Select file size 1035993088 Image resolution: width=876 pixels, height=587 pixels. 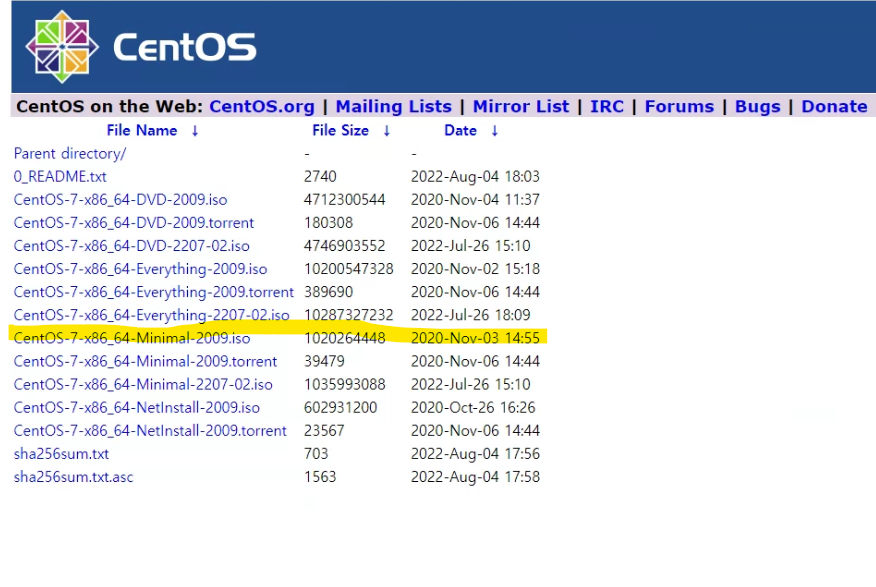pyautogui.click(x=345, y=384)
